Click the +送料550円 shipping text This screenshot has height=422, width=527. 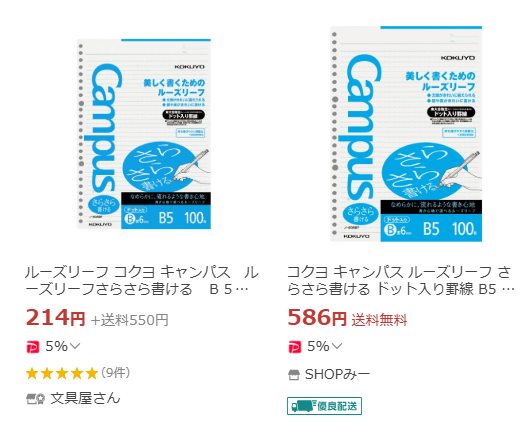(129, 320)
